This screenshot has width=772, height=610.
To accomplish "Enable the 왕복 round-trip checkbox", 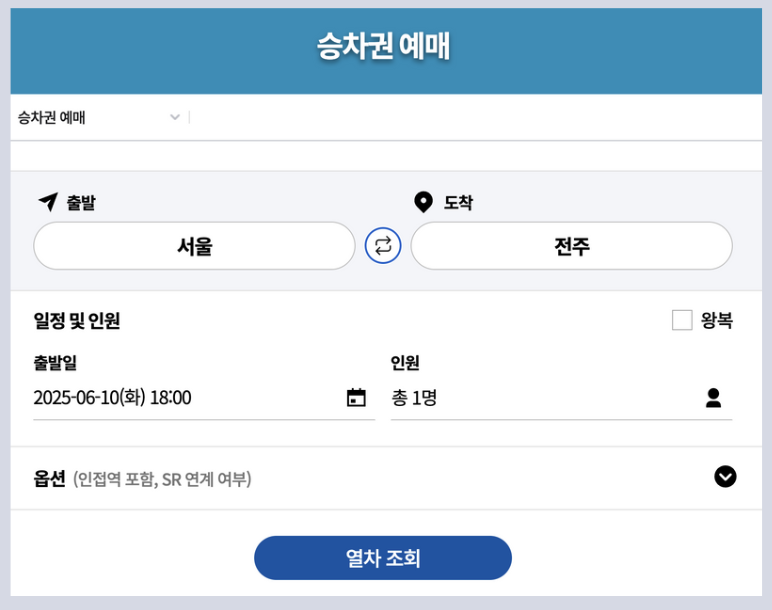I will [x=682, y=320].
